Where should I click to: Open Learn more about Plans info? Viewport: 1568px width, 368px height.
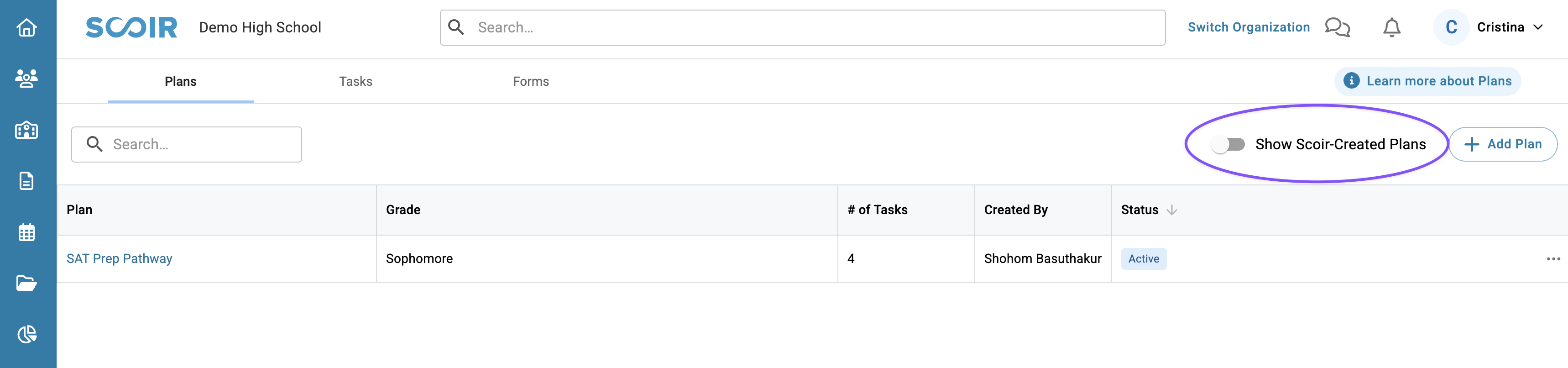click(1427, 81)
